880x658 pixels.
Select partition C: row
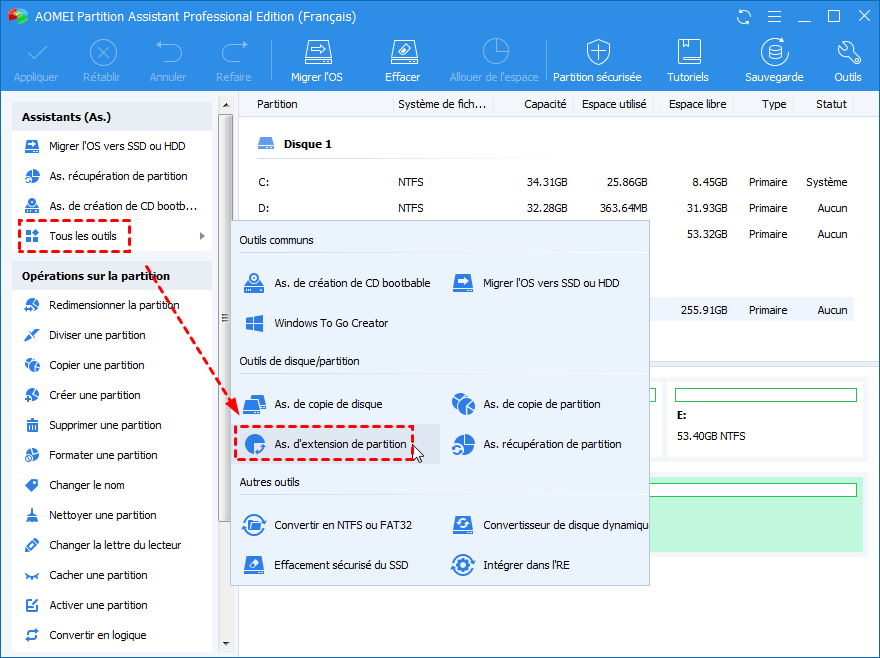(x=554, y=182)
